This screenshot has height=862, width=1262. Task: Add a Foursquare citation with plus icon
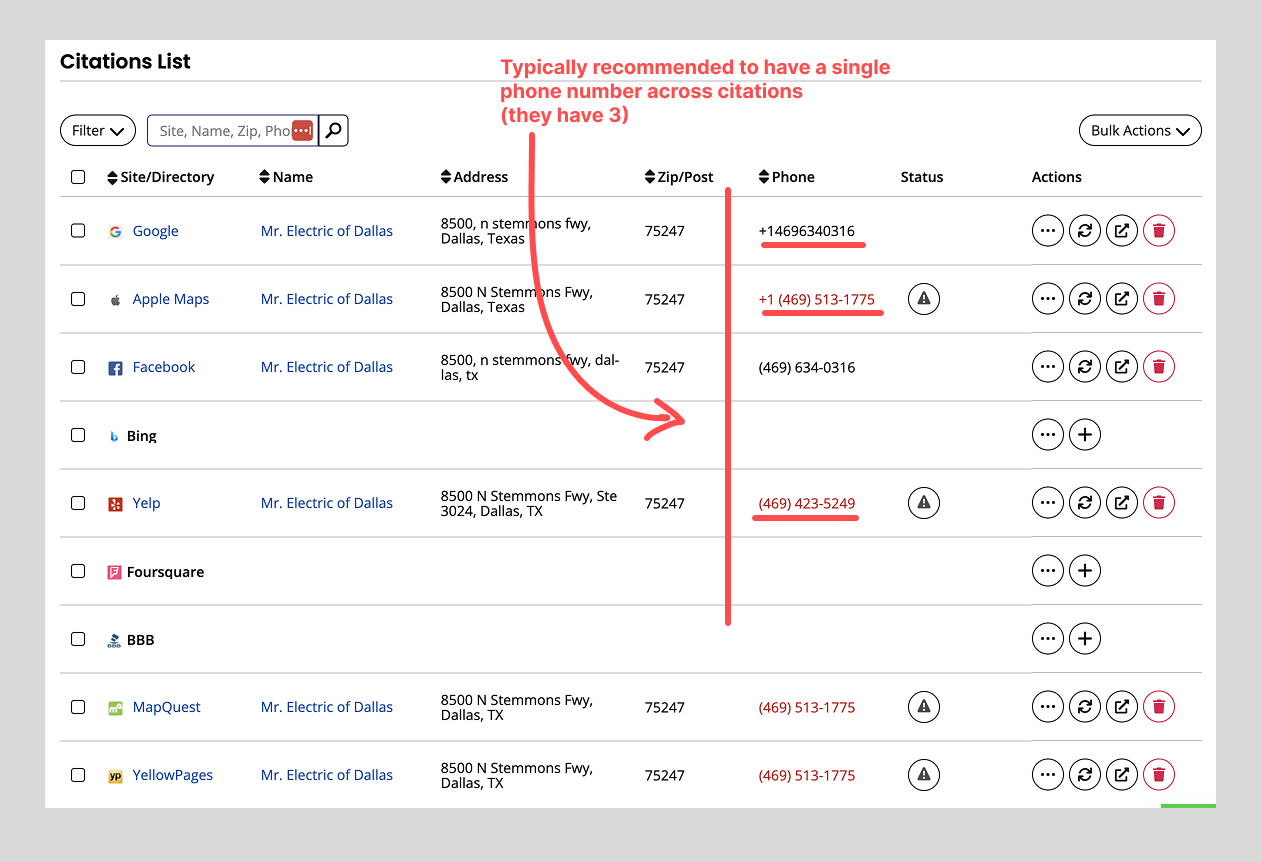1085,571
